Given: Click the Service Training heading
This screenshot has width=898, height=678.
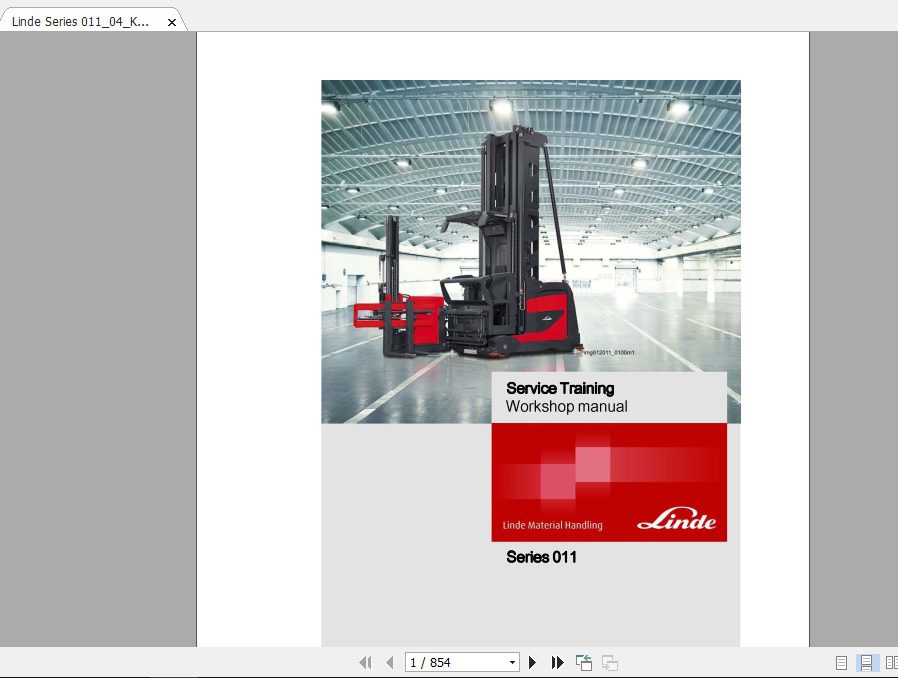Looking at the screenshot, I should (x=560, y=388).
